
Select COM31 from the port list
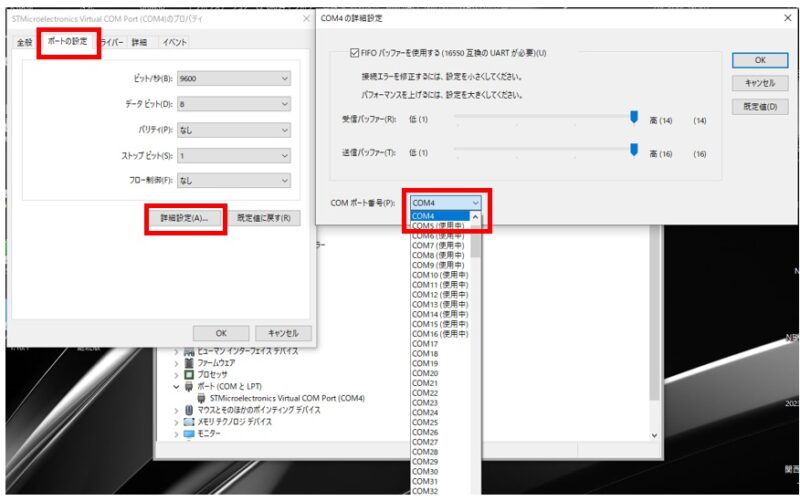tap(440, 481)
